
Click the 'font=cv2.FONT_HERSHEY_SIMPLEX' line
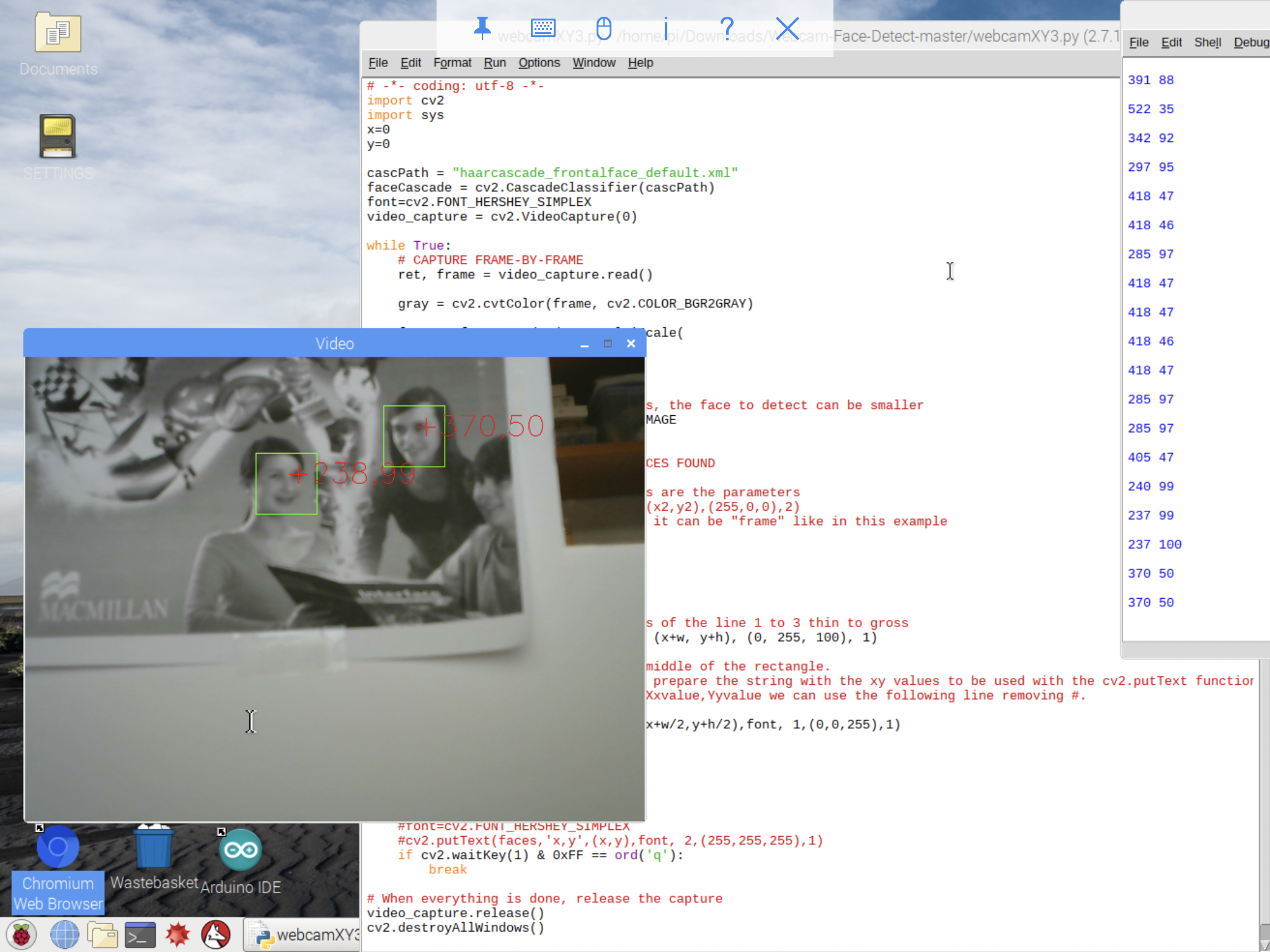click(x=479, y=202)
